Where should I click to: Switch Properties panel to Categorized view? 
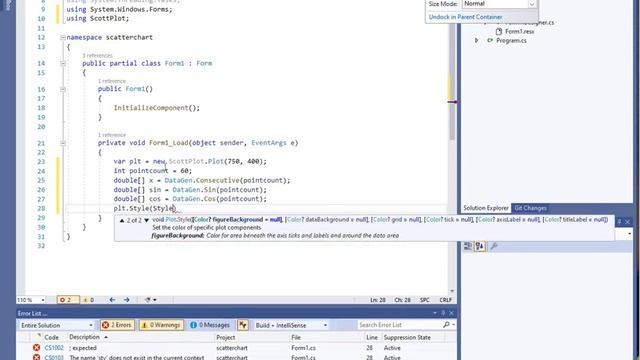point(468,246)
